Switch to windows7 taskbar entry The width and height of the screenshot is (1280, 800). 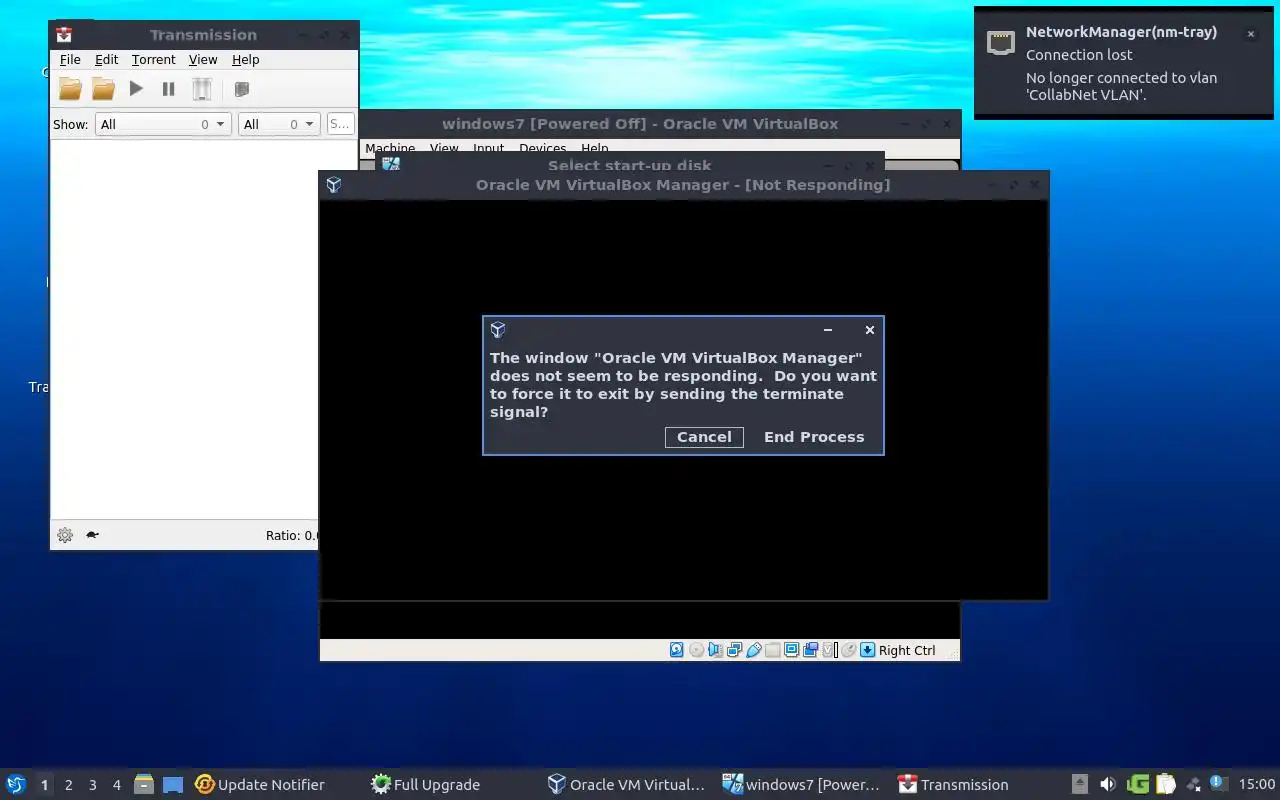click(x=802, y=785)
